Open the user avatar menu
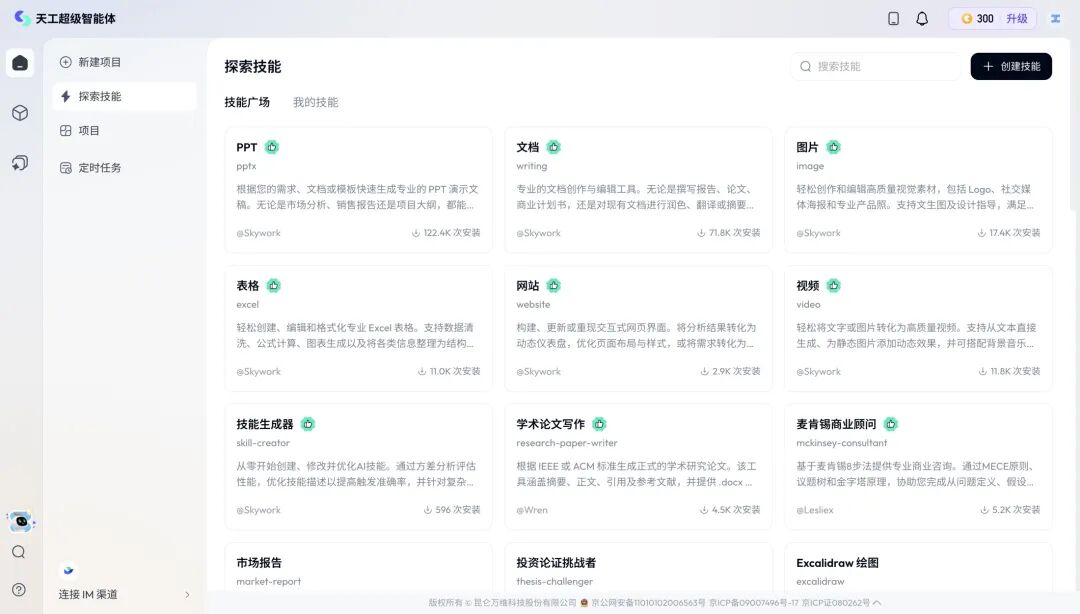1080x614 pixels. tap(1055, 19)
